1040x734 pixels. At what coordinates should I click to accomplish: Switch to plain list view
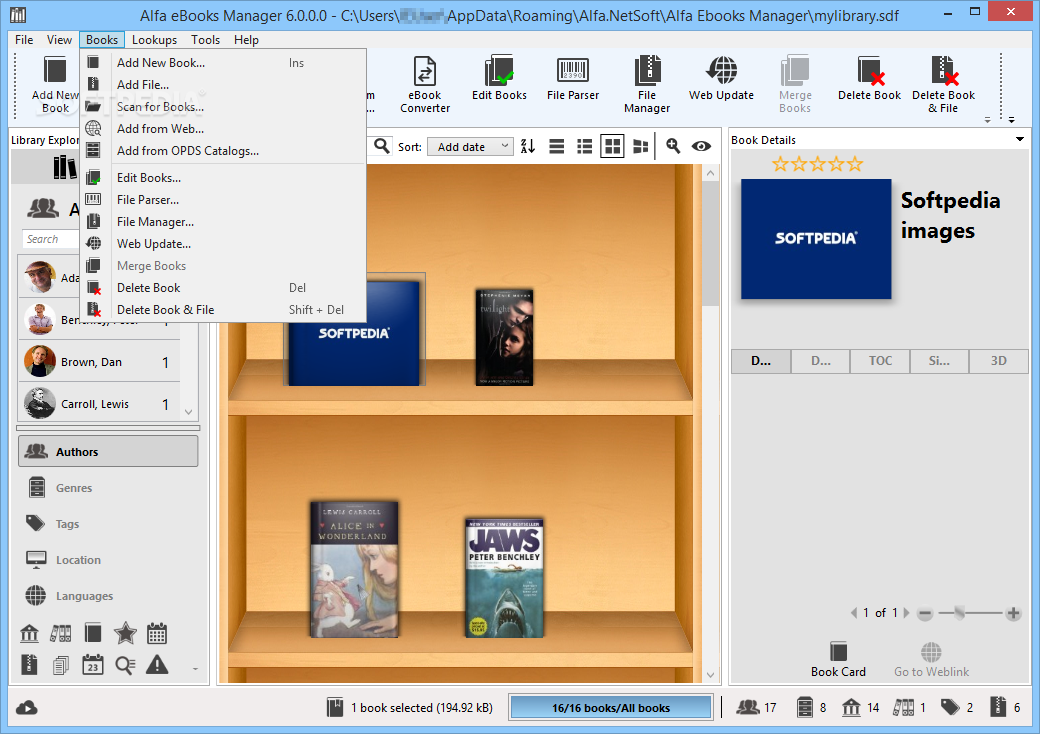(556, 146)
